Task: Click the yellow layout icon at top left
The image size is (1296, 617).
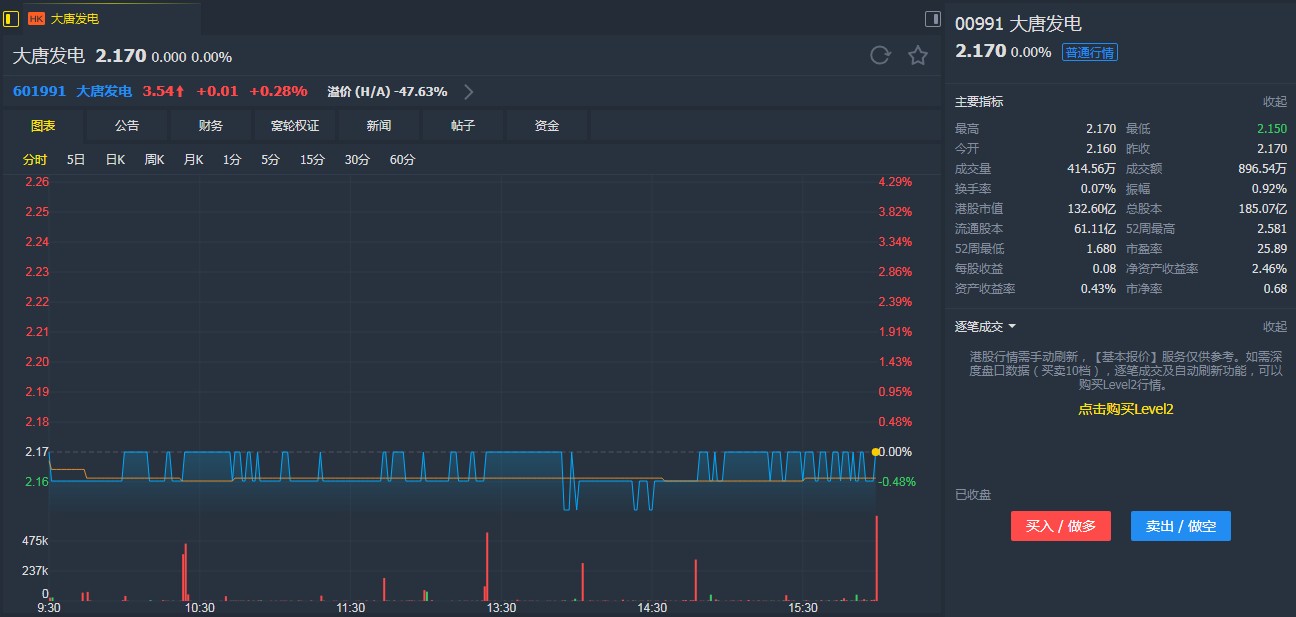Action: pyautogui.click(x=12, y=18)
